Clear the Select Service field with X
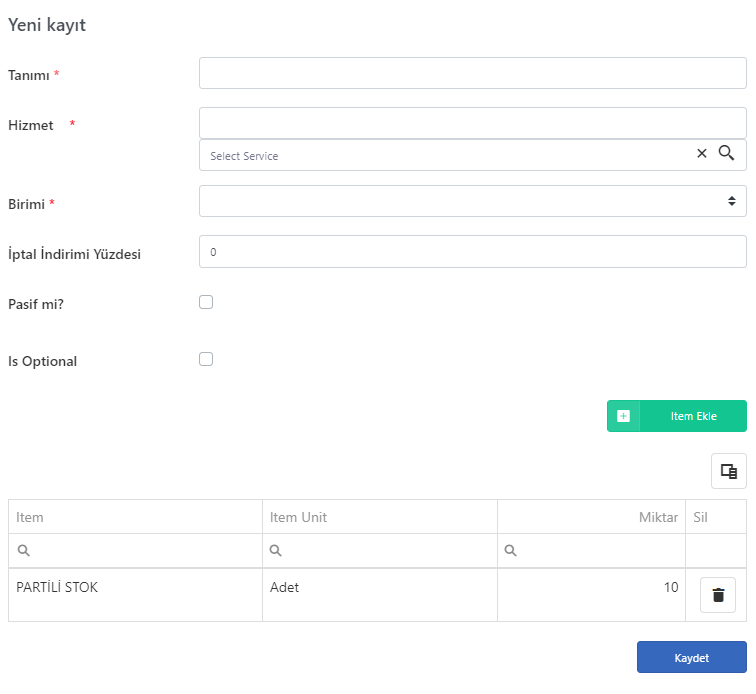 point(702,154)
